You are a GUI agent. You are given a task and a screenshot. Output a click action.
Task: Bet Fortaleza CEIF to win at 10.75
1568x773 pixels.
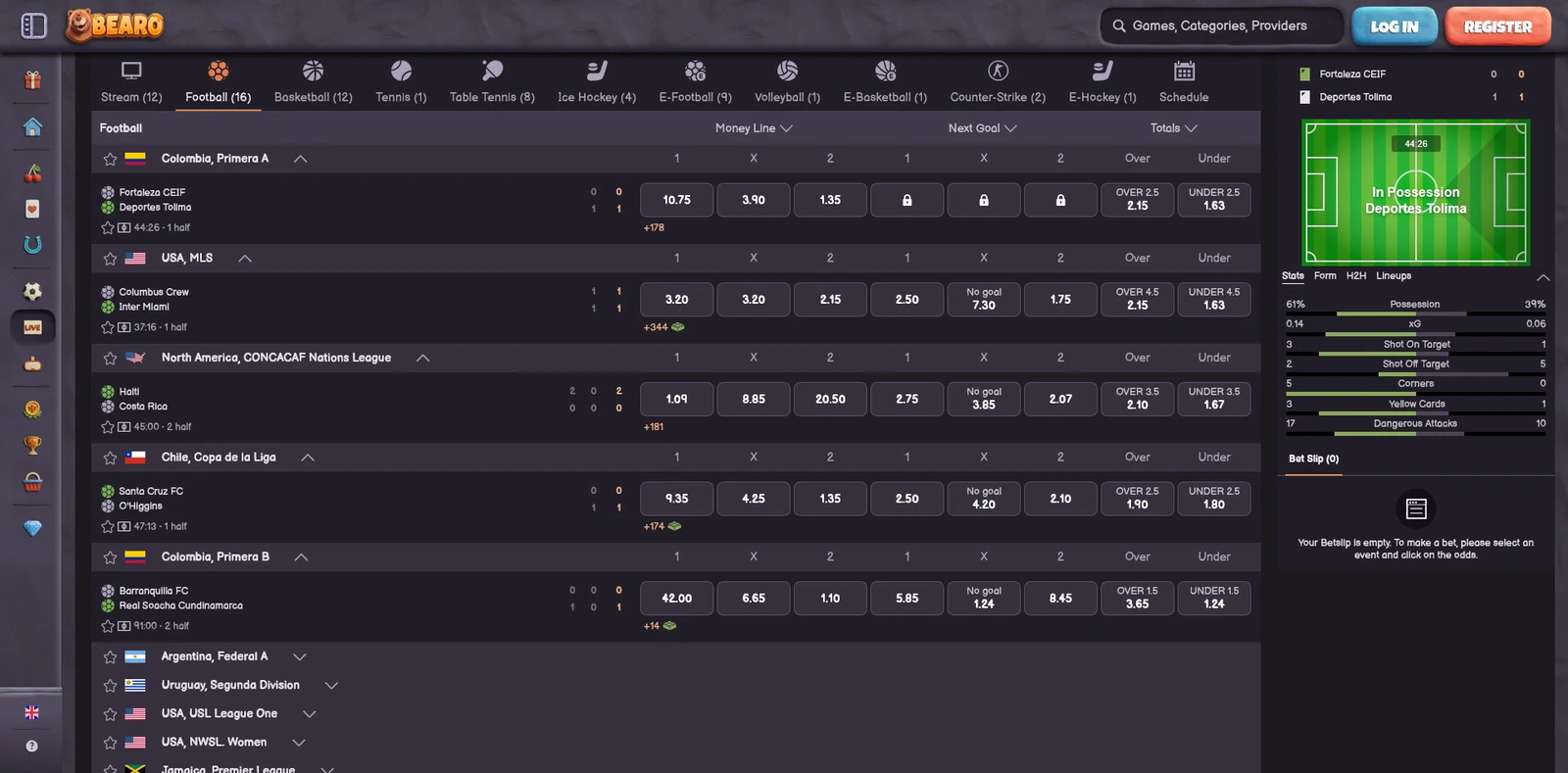tap(676, 200)
